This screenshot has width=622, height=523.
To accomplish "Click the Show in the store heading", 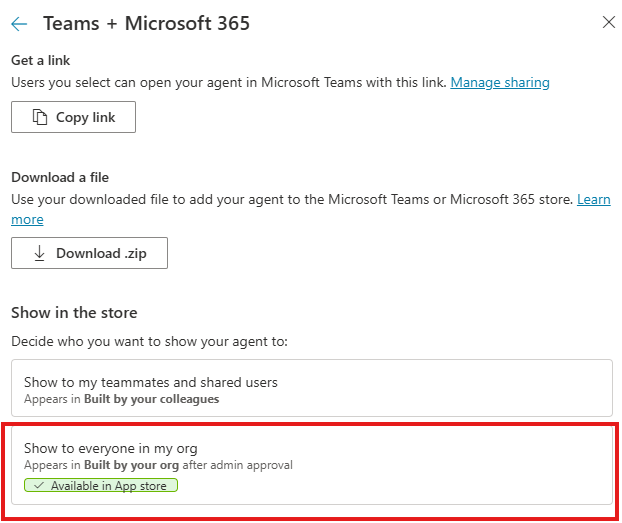I will click(74, 313).
